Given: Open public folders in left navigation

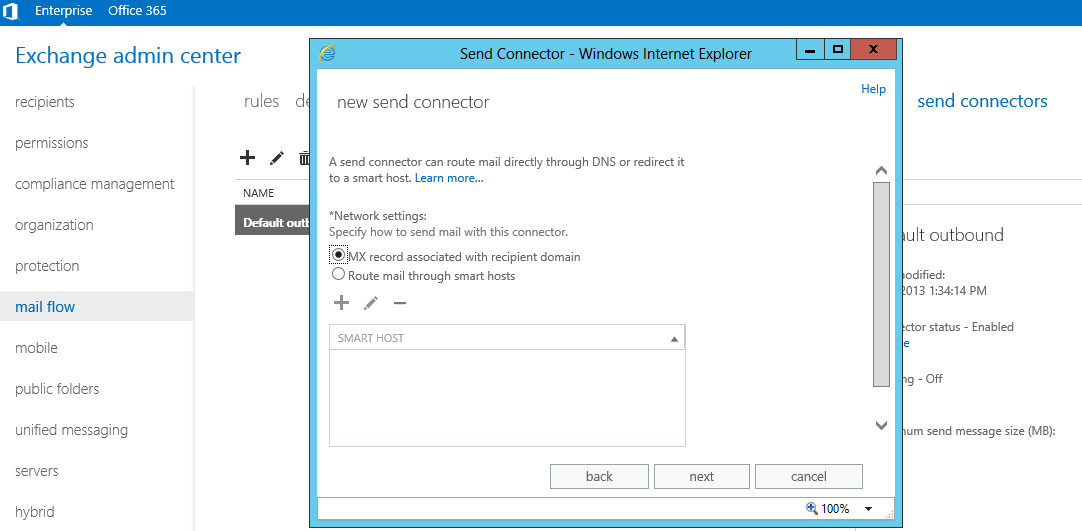Looking at the screenshot, I should [x=57, y=389].
